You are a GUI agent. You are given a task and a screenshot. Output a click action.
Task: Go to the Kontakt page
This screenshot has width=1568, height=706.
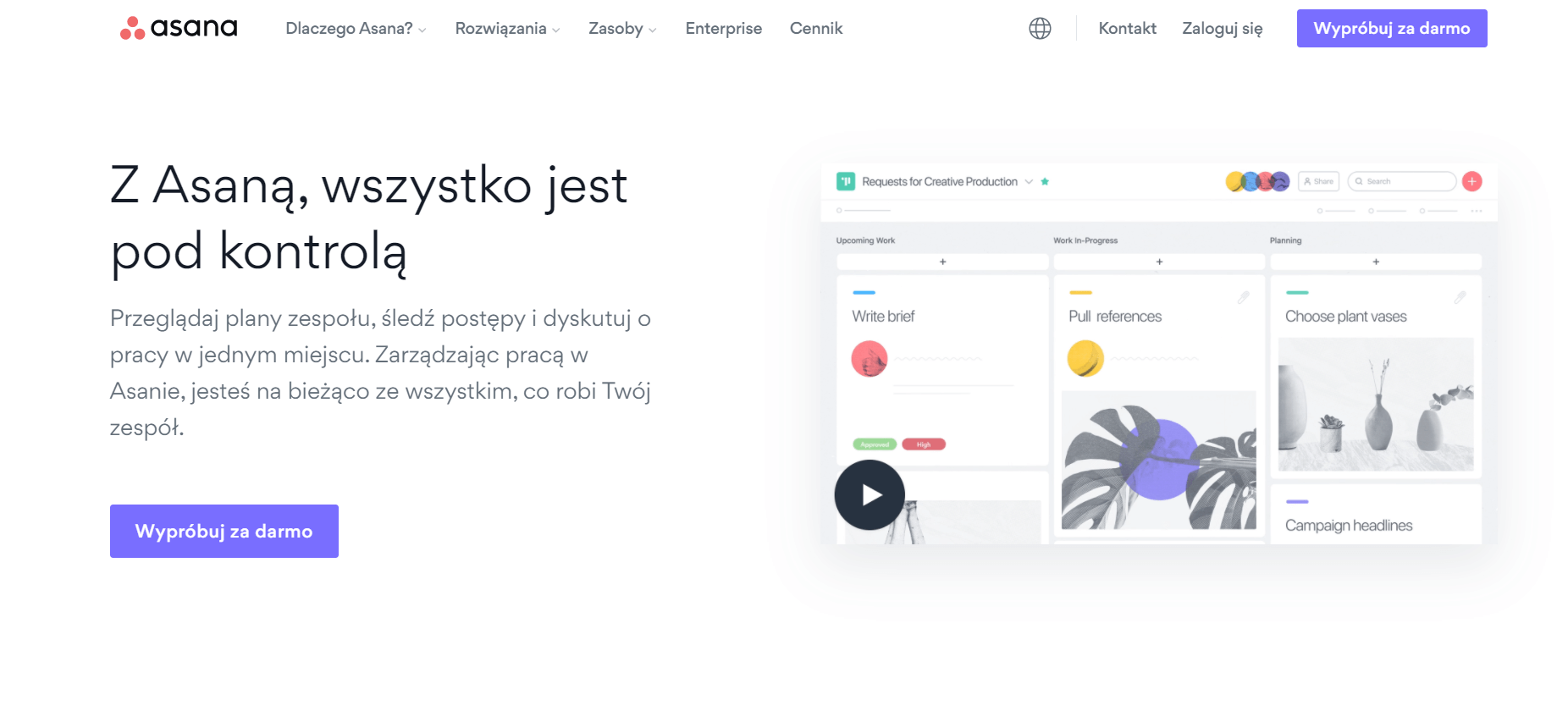click(1127, 28)
